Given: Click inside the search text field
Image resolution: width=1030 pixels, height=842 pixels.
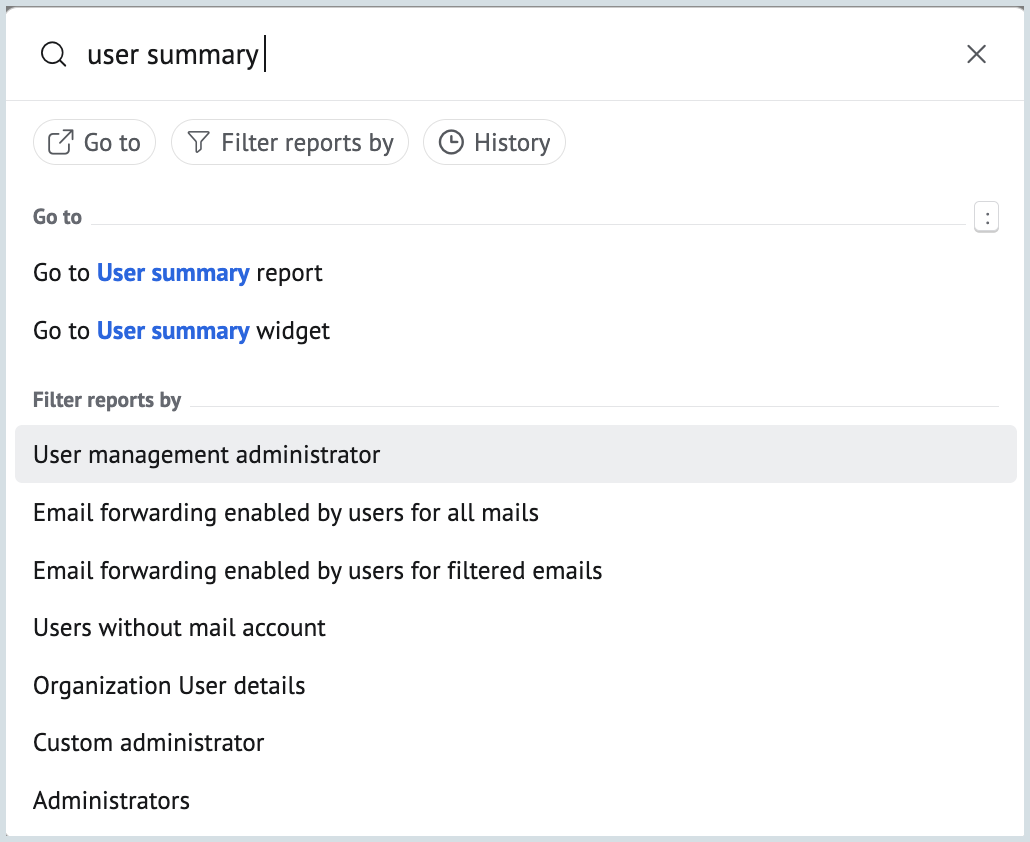Looking at the screenshot, I should (x=500, y=54).
